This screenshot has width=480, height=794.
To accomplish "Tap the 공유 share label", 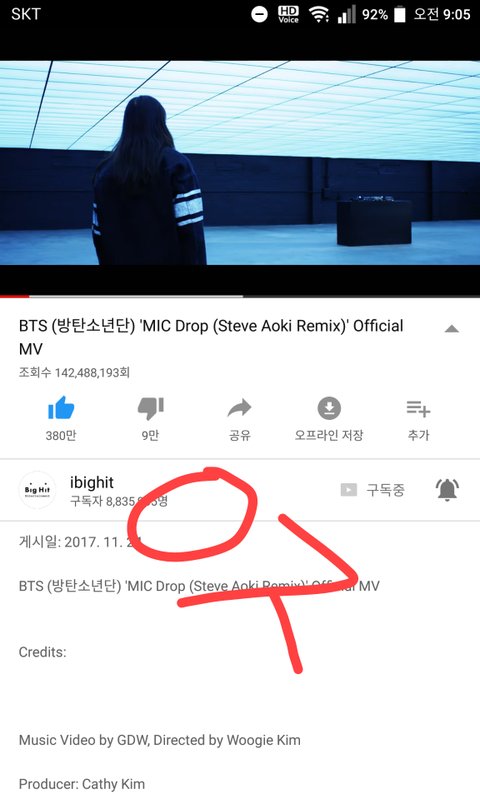I will point(239,435).
